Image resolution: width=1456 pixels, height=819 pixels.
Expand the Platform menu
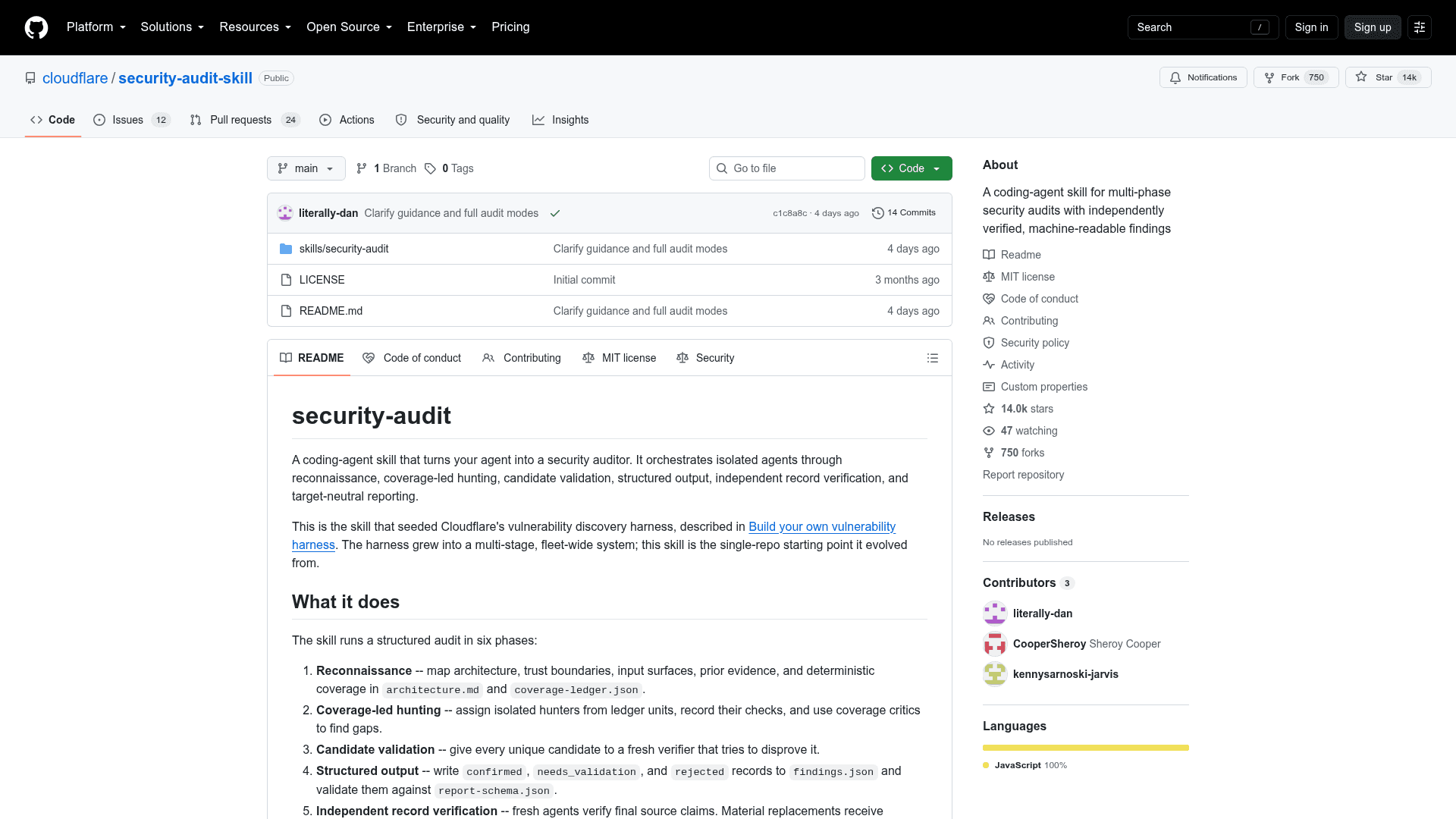(x=96, y=27)
